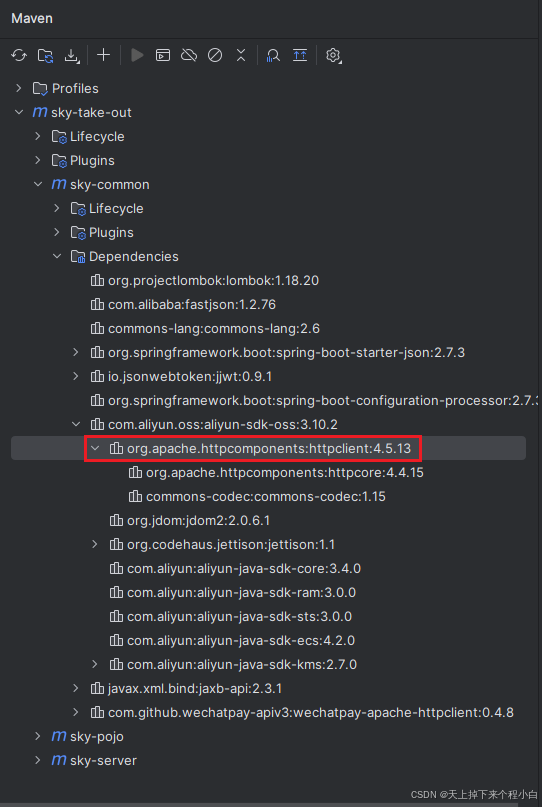Screen dimensions: 542x807
Task: Expand the sky-server module
Action: click(38, 761)
